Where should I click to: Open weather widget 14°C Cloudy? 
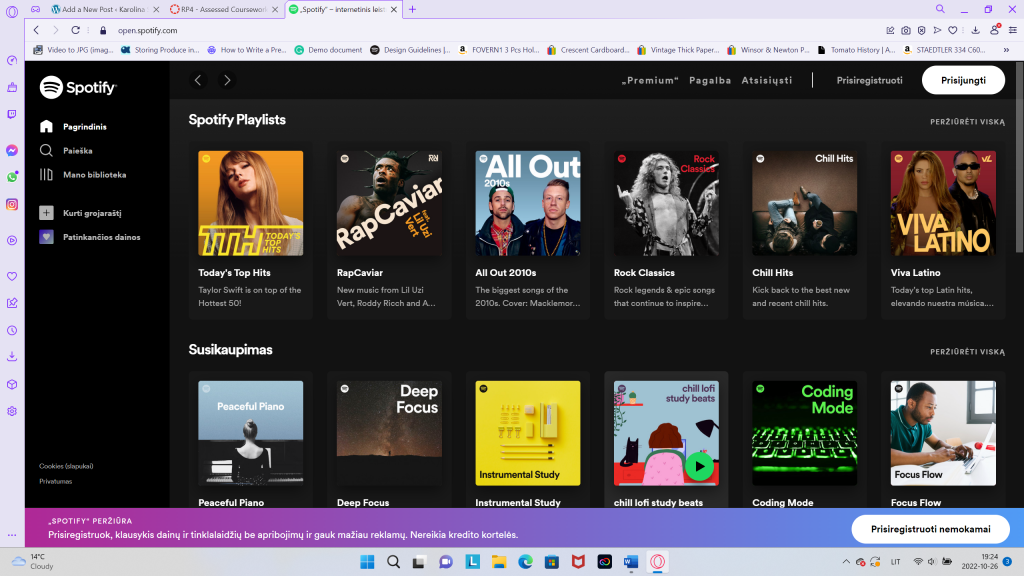33,562
